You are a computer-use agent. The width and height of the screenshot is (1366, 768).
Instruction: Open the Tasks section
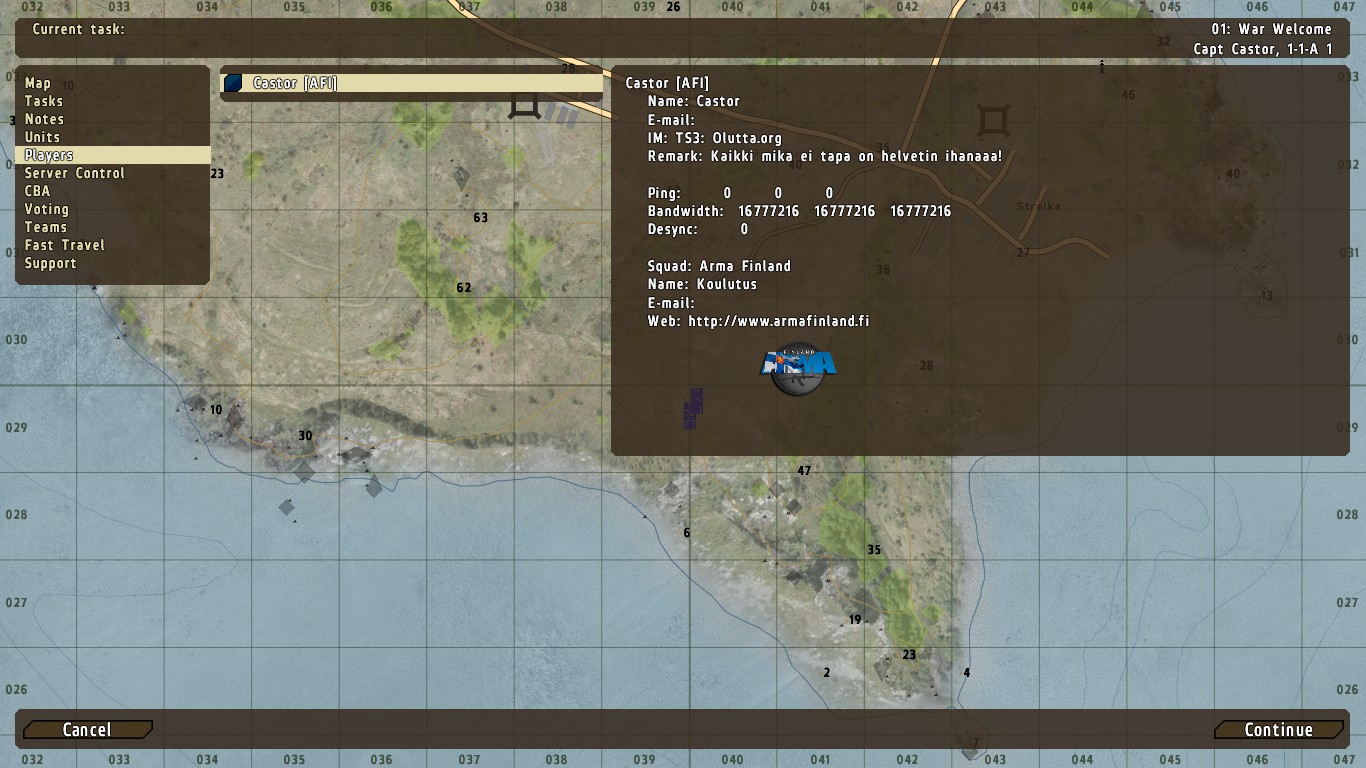tap(44, 101)
